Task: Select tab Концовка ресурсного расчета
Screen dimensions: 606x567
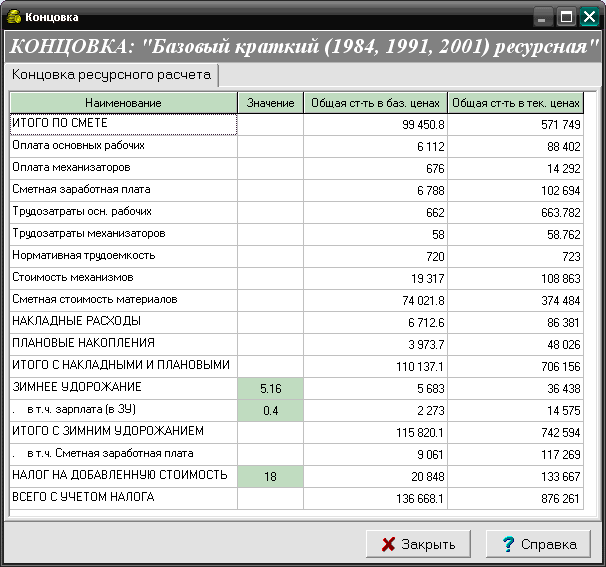Action: [111, 75]
